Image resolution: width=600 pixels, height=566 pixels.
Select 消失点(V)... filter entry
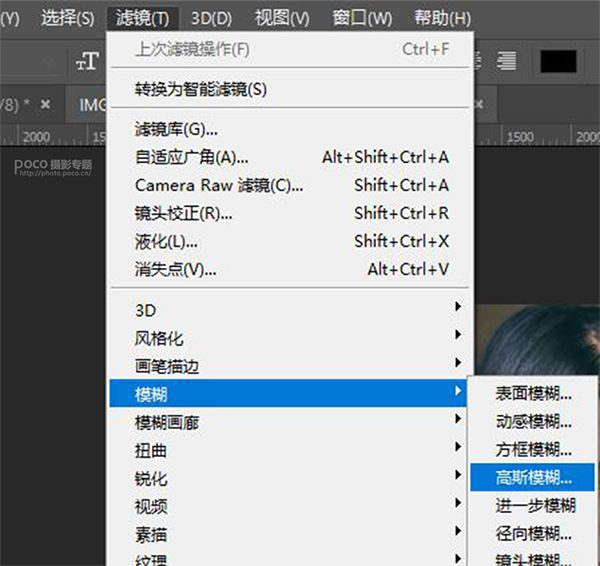coord(289,269)
